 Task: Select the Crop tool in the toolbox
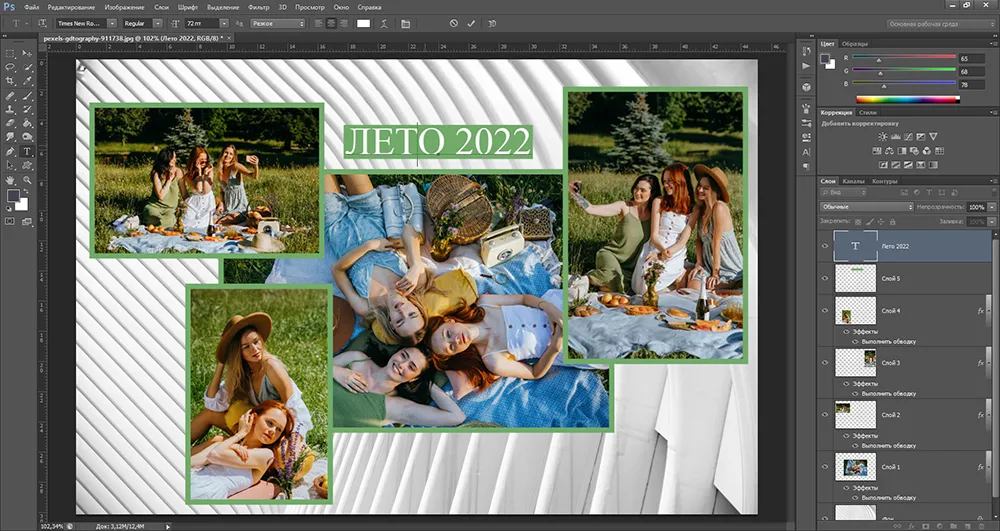(x=10, y=81)
